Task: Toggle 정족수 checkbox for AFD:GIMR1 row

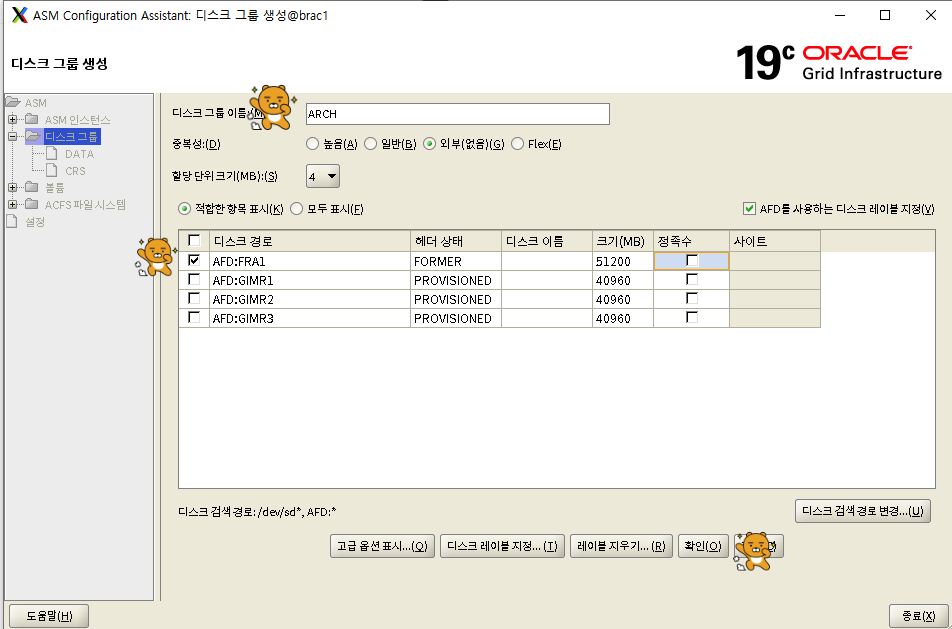Action: click(692, 279)
